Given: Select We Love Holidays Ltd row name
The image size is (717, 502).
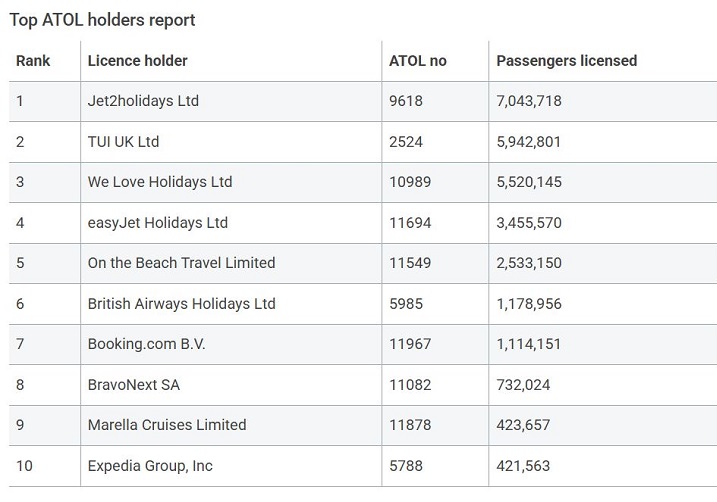Looking at the screenshot, I should [x=160, y=182].
